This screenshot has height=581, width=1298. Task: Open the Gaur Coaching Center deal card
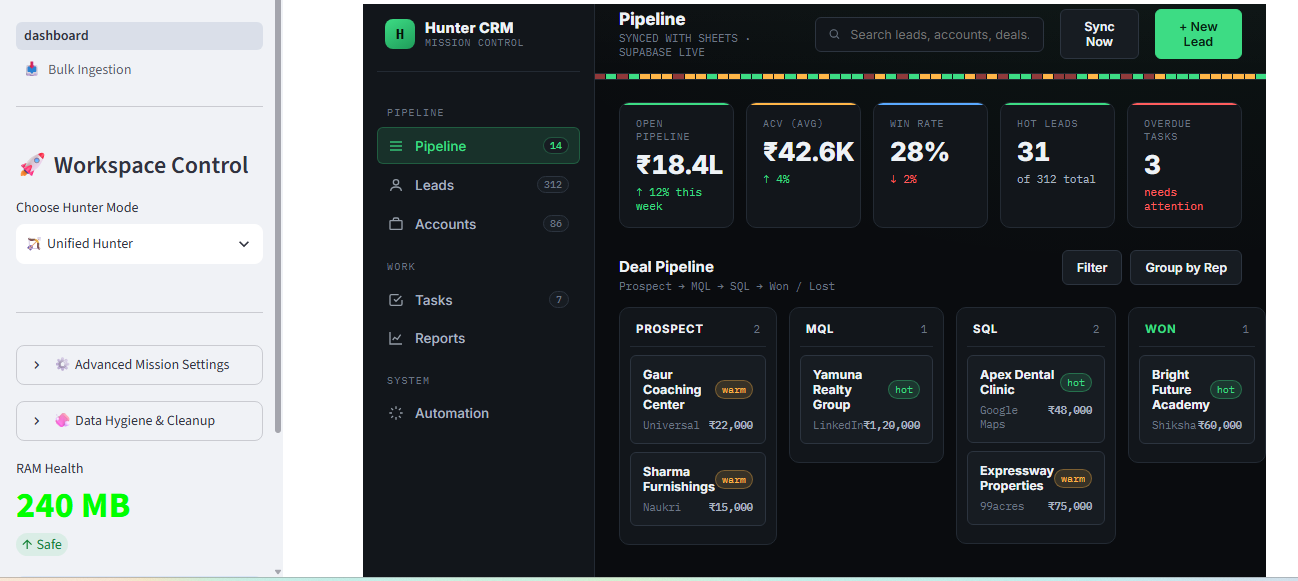click(x=698, y=399)
